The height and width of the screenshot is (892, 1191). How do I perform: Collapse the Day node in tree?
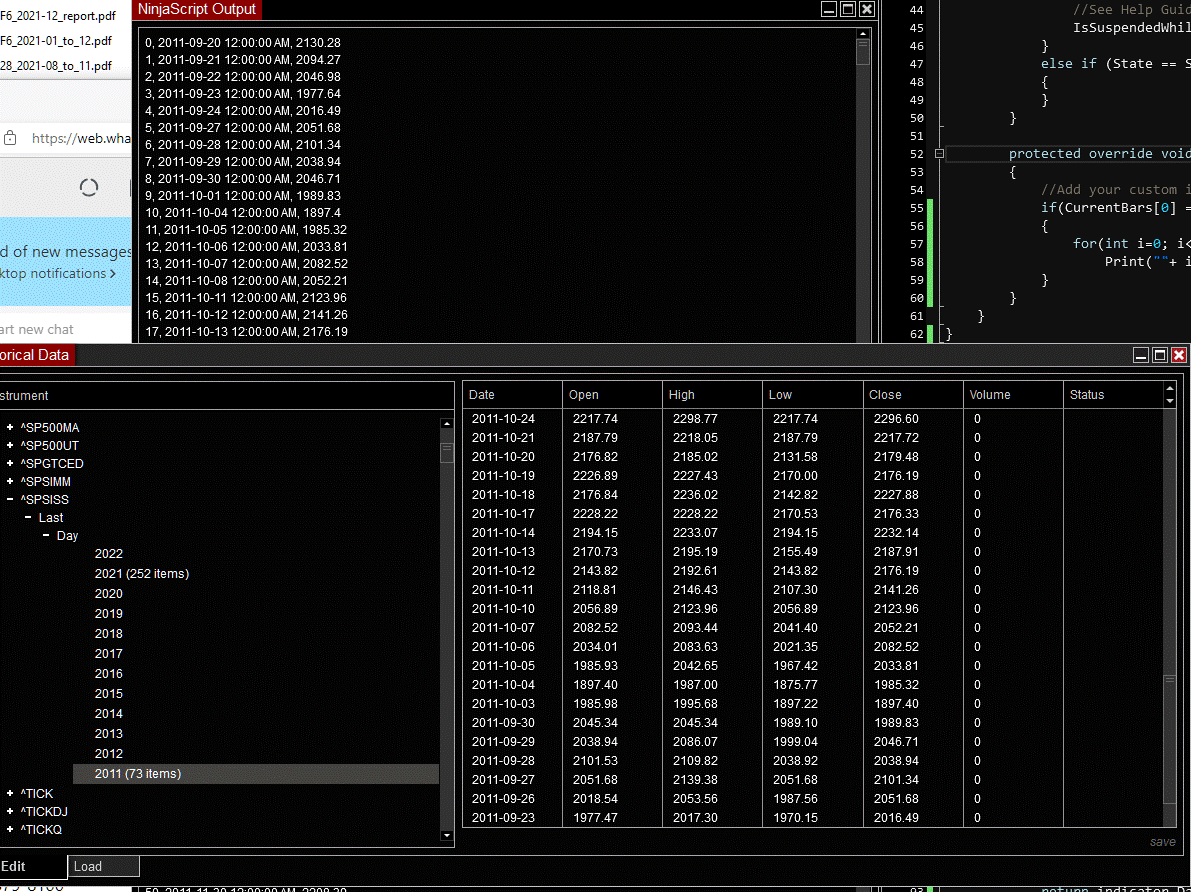46,536
